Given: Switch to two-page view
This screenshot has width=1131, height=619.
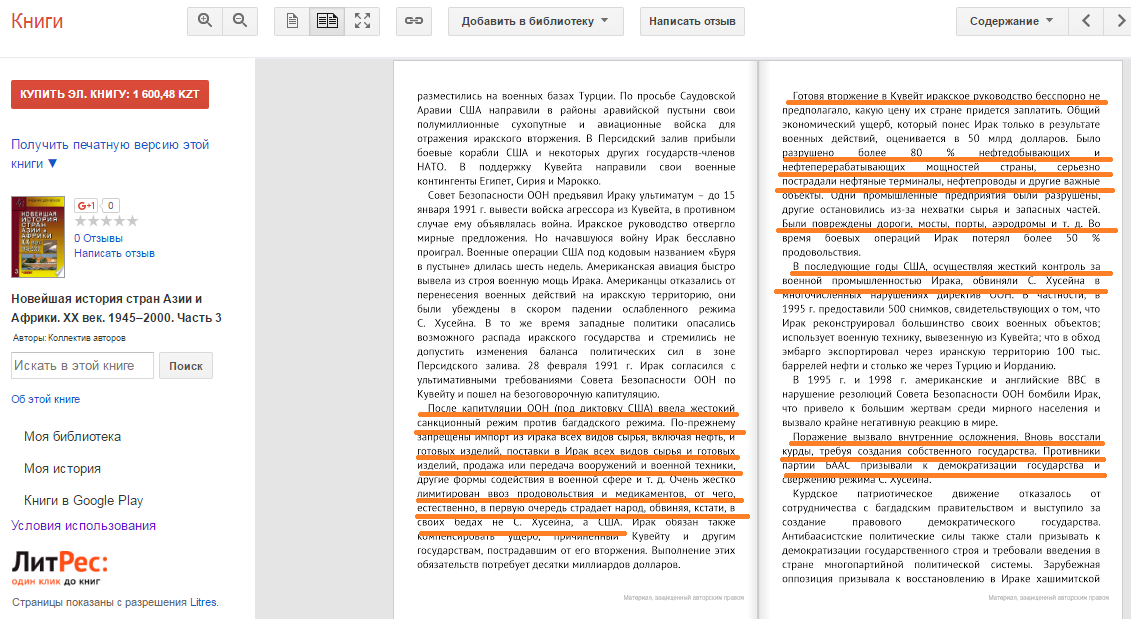Looking at the screenshot, I should coord(327,22).
